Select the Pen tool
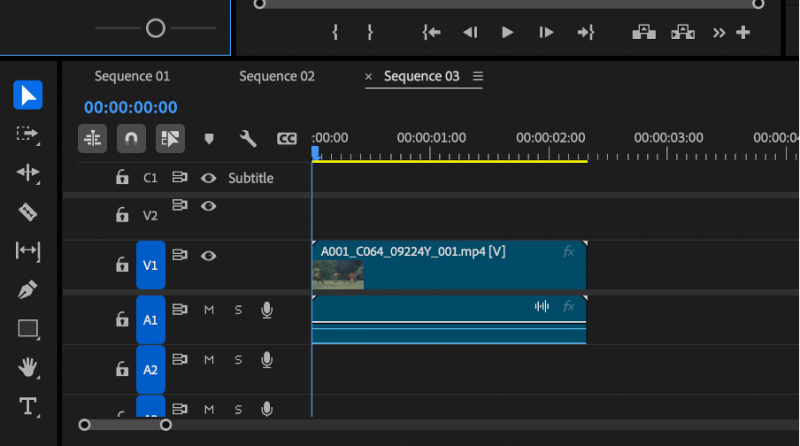The image size is (800, 446). tap(28, 289)
